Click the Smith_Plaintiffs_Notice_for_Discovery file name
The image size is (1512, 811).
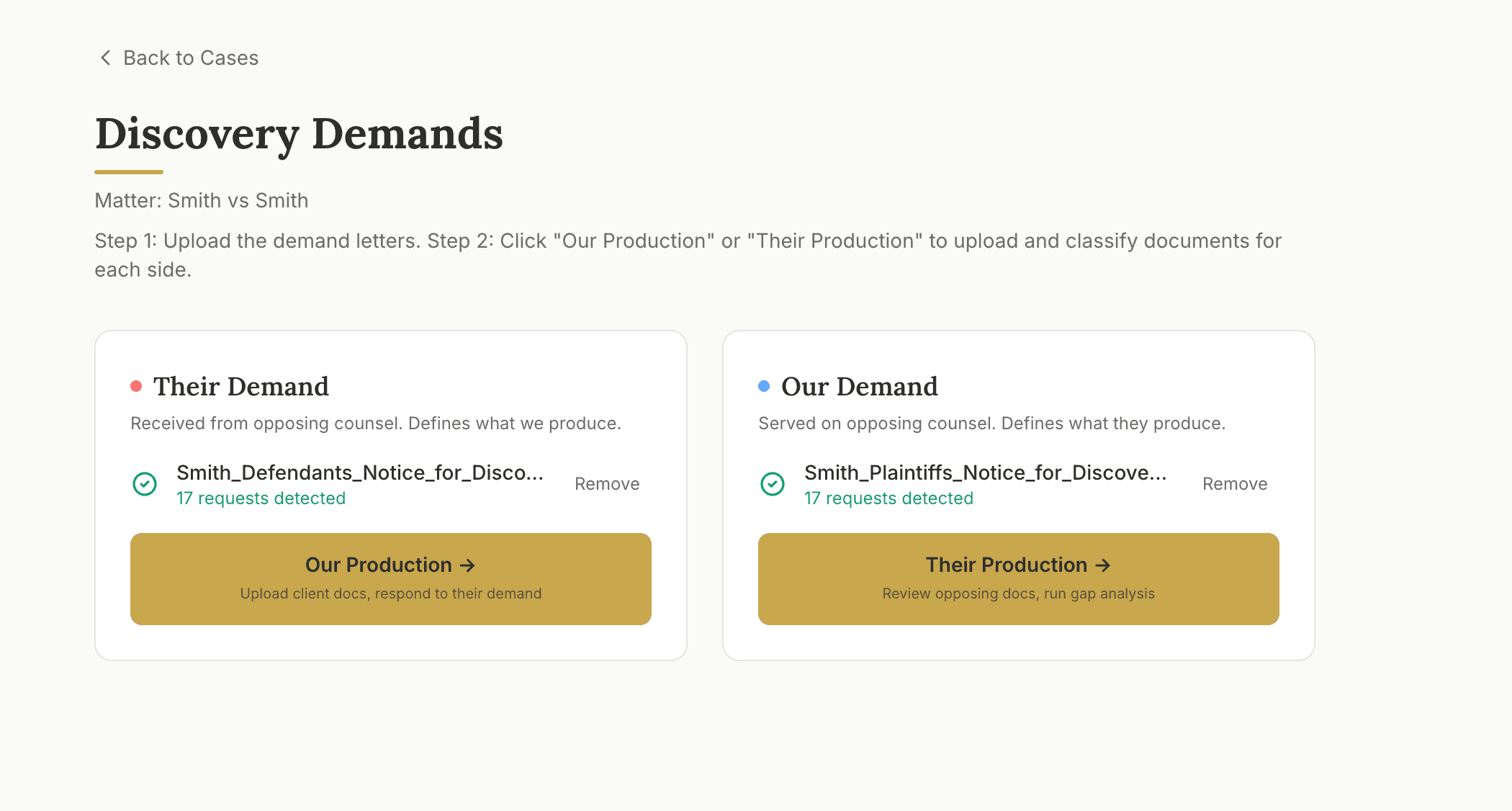tap(987, 472)
